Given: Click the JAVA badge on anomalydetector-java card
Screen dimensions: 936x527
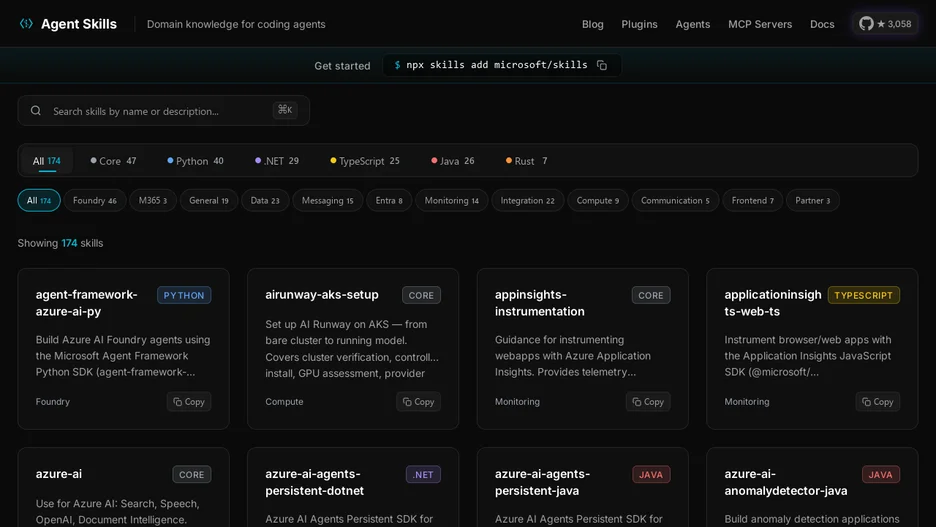Looking at the screenshot, I should 880,474.
